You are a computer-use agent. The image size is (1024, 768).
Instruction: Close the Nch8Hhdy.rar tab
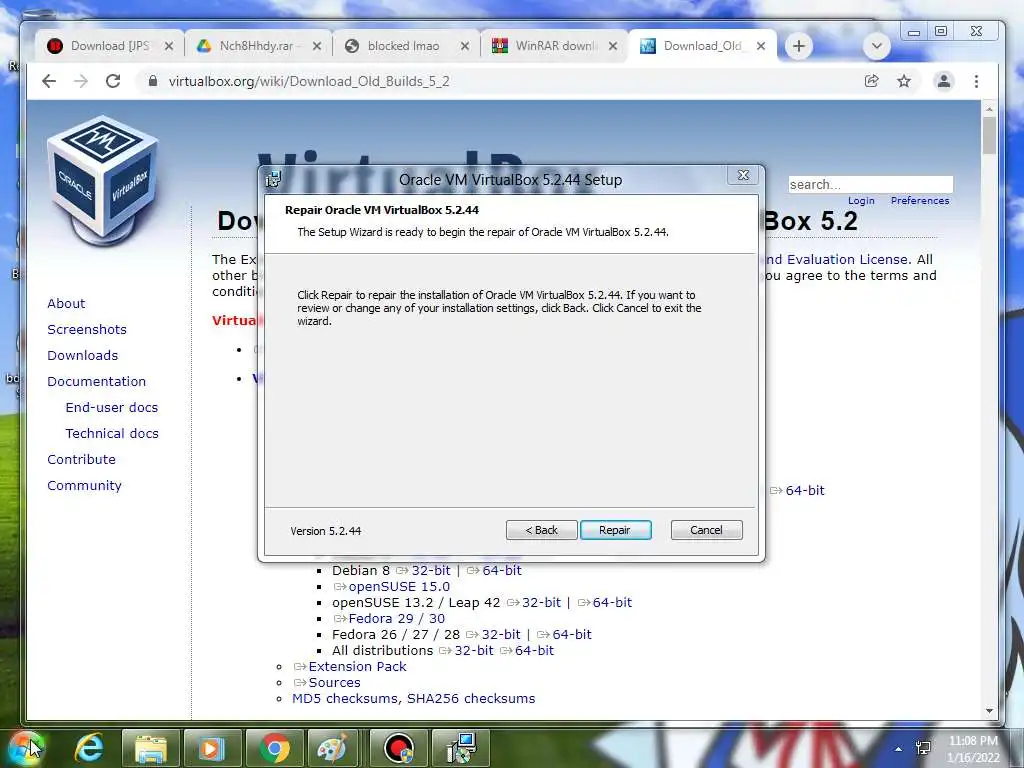(317, 46)
